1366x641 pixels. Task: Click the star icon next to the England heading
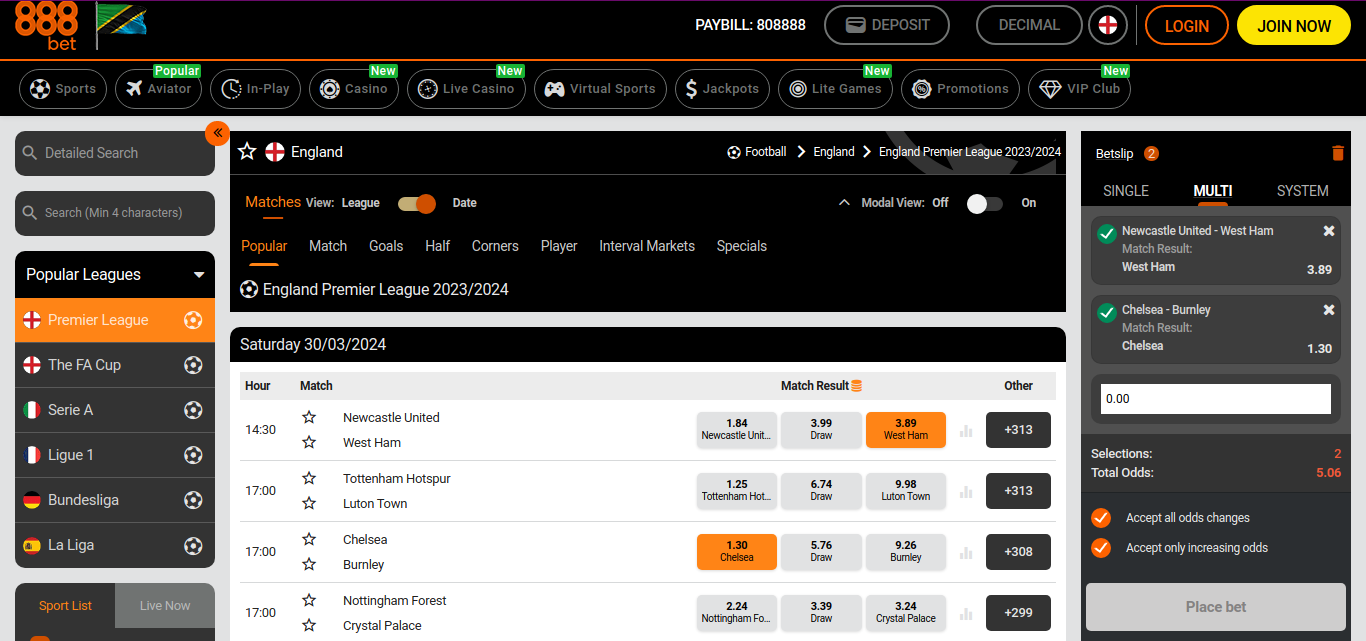tap(248, 152)
